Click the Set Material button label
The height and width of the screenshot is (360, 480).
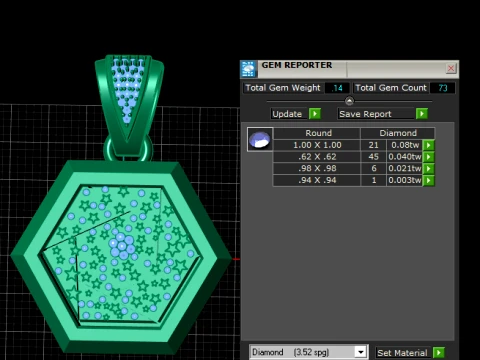tap(403, 353)
